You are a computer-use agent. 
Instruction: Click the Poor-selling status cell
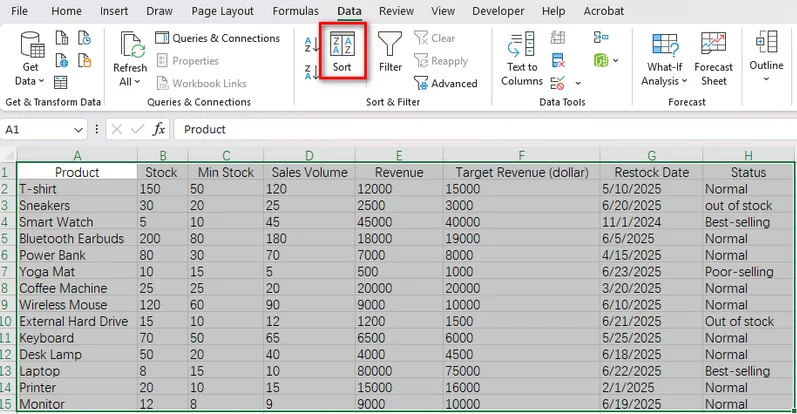click(748, 272)
